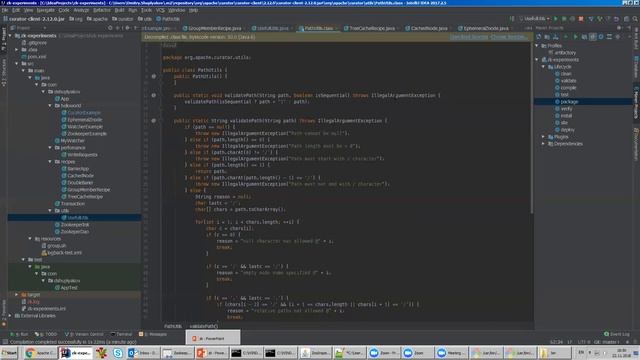Expand Plugins node in Maven panel

pos(544,137)
